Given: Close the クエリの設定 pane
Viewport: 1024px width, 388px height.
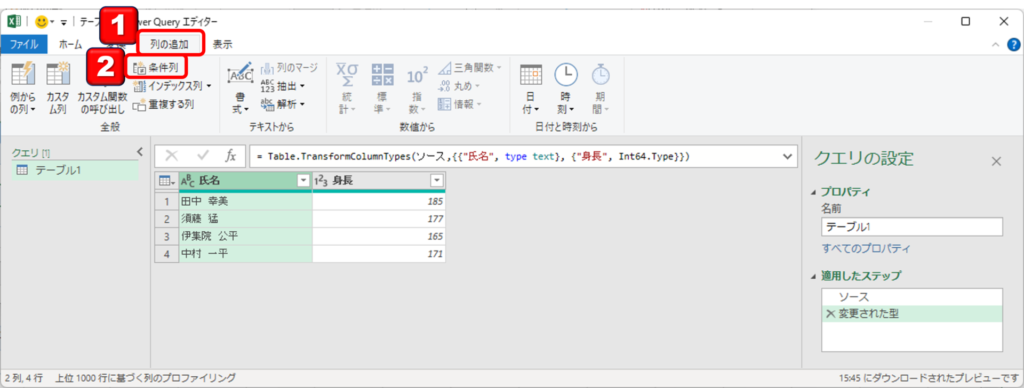Looking at the screenshot, I should 996,161.
